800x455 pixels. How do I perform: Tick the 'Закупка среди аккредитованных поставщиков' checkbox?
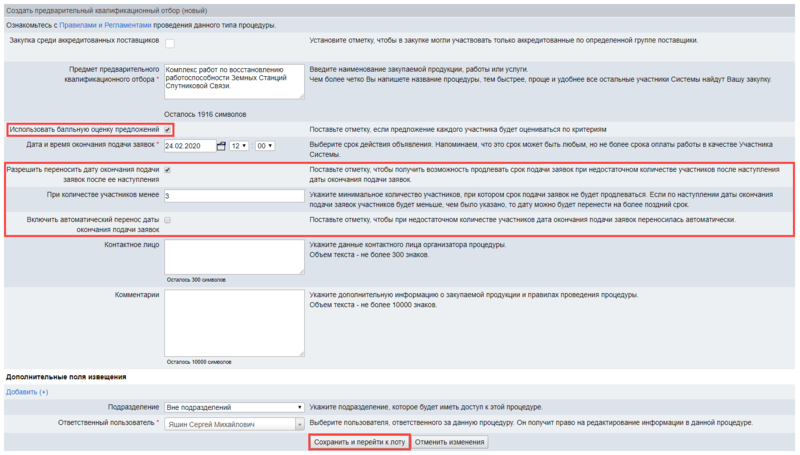169,42
